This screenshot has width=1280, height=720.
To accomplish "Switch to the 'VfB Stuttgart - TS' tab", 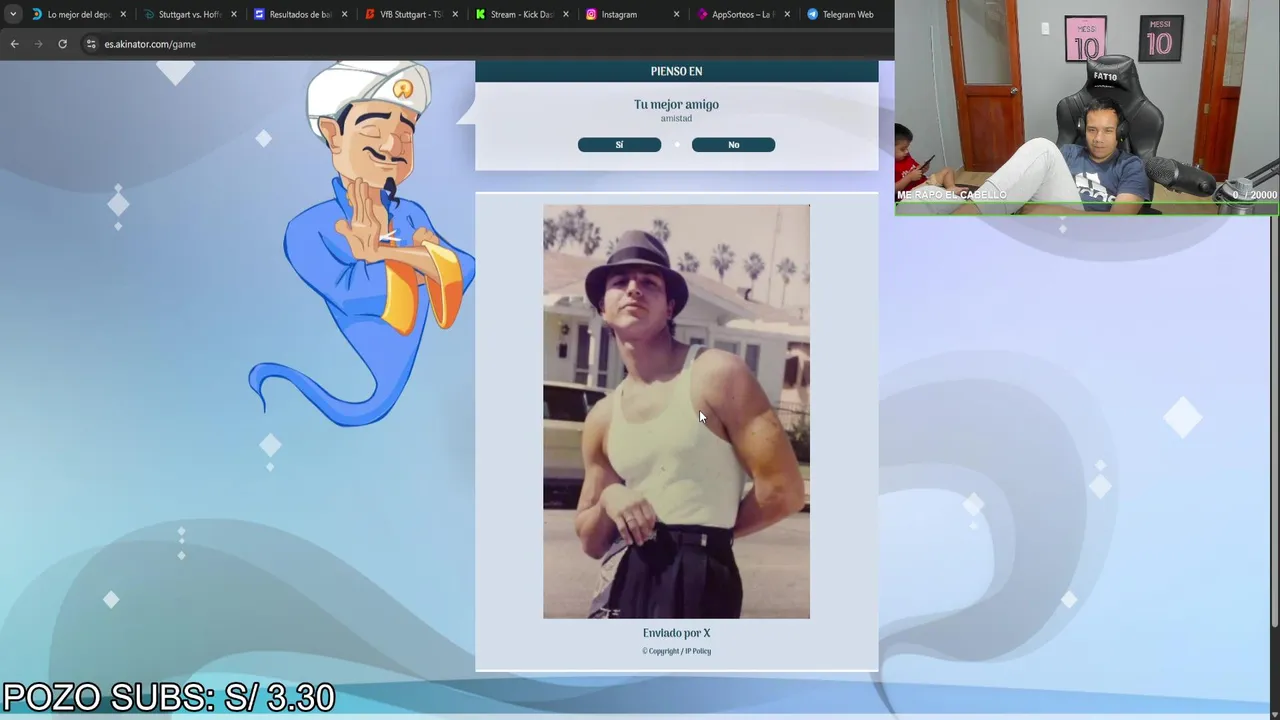I will pos(413,14).
